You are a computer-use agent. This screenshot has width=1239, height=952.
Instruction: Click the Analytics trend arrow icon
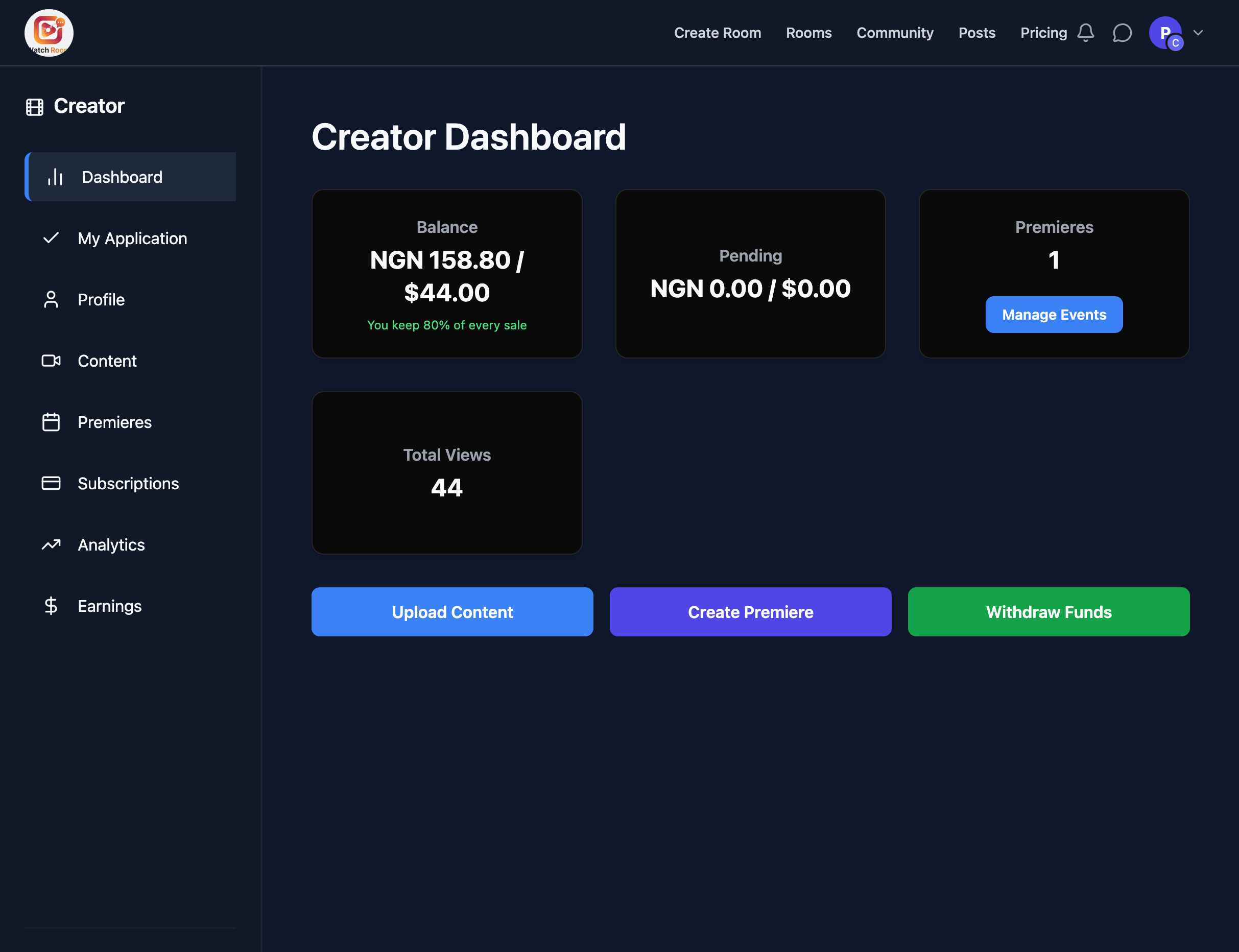click(51, 544)
